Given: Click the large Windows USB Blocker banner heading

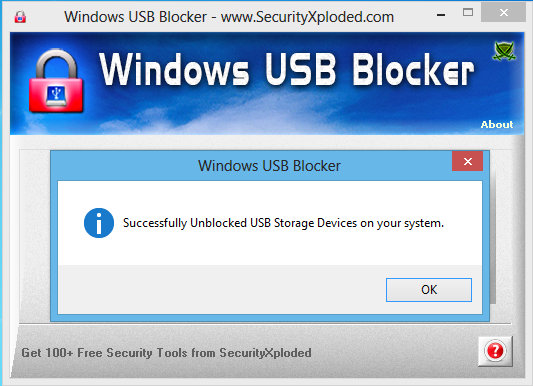Looking at the screenshot, I should [x=286, y=70].
